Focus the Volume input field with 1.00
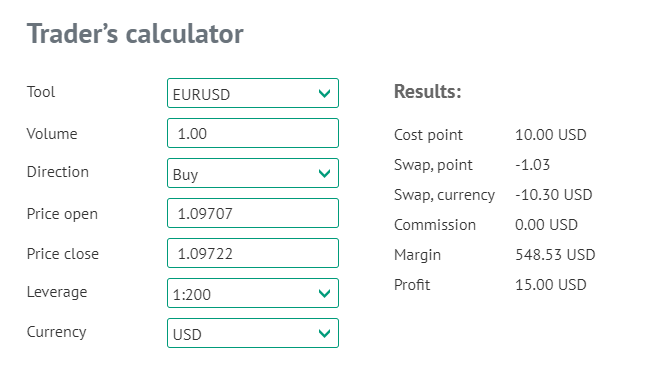This screenshot has width=670, height=370. tap(253, 133)
